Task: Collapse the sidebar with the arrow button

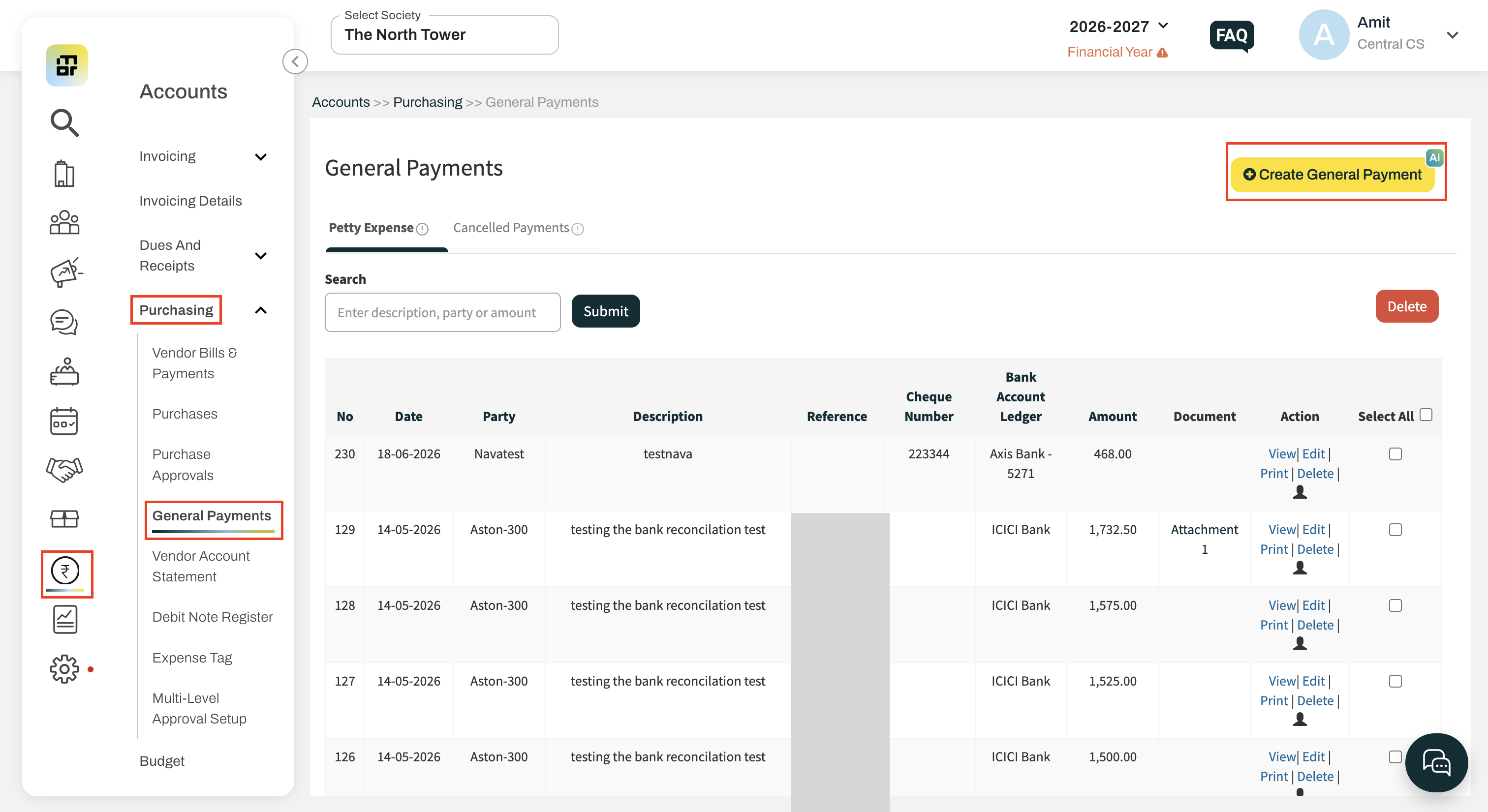Action: tap(295, 61)
